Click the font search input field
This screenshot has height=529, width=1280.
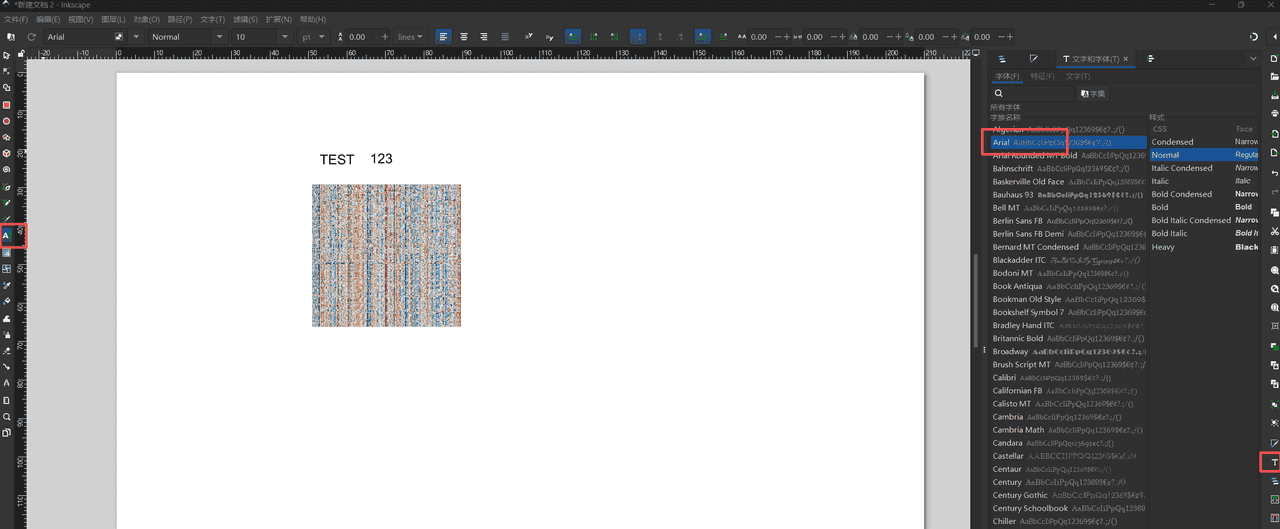coord(1032,93)
